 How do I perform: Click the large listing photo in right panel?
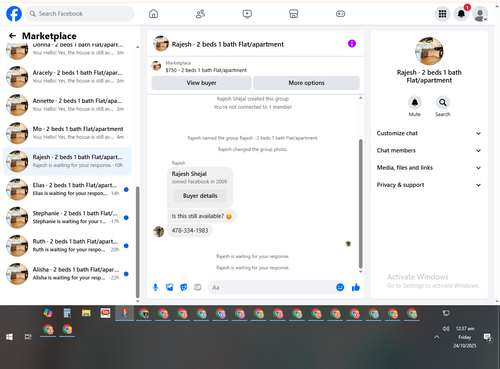coord(429,51)
